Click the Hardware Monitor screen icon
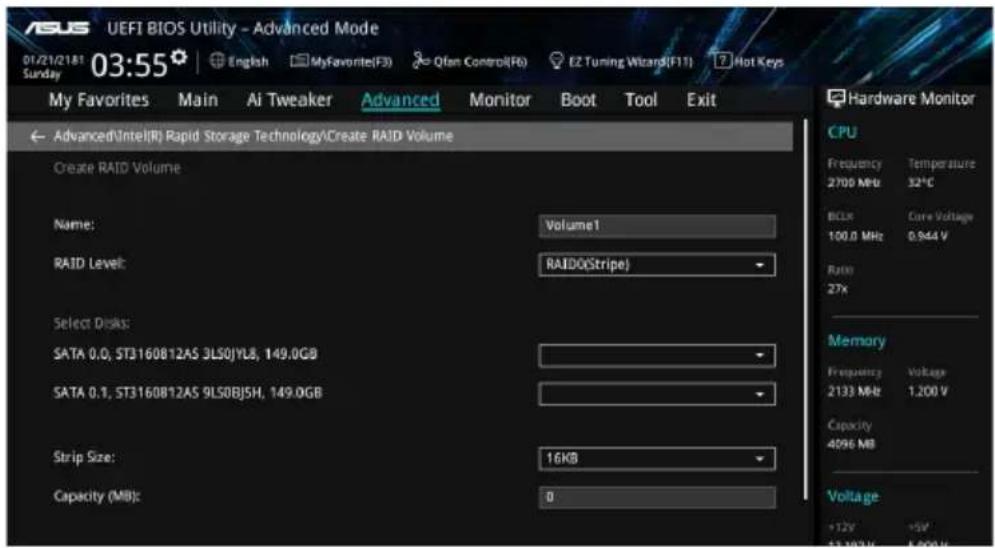This screenshot has width=995, height=548. click(834, 99)
